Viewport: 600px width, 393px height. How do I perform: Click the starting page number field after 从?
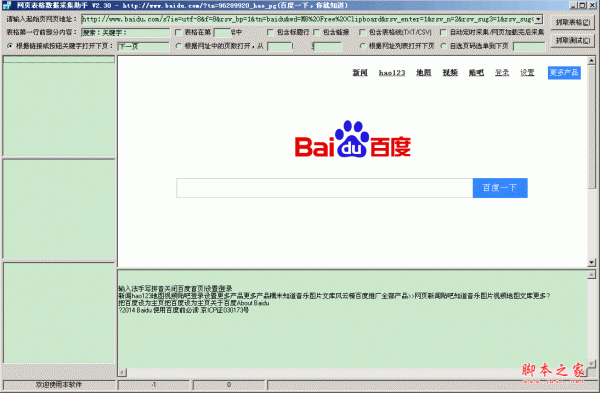(280, 46)
